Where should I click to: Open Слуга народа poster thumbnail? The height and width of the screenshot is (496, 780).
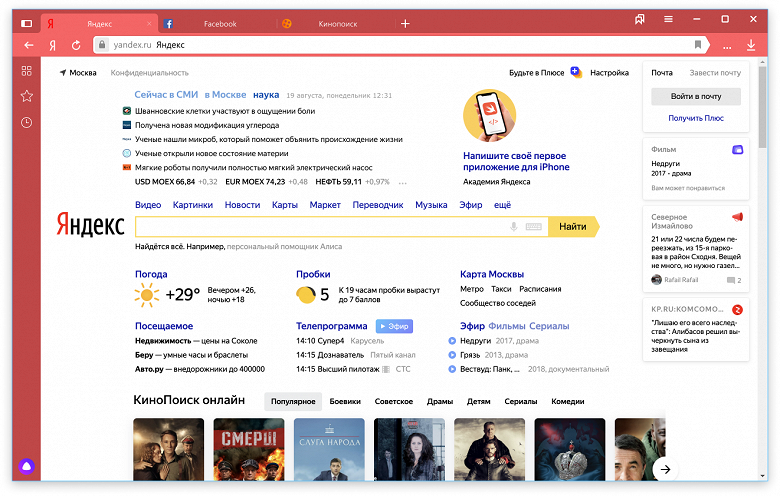[329, 449]
